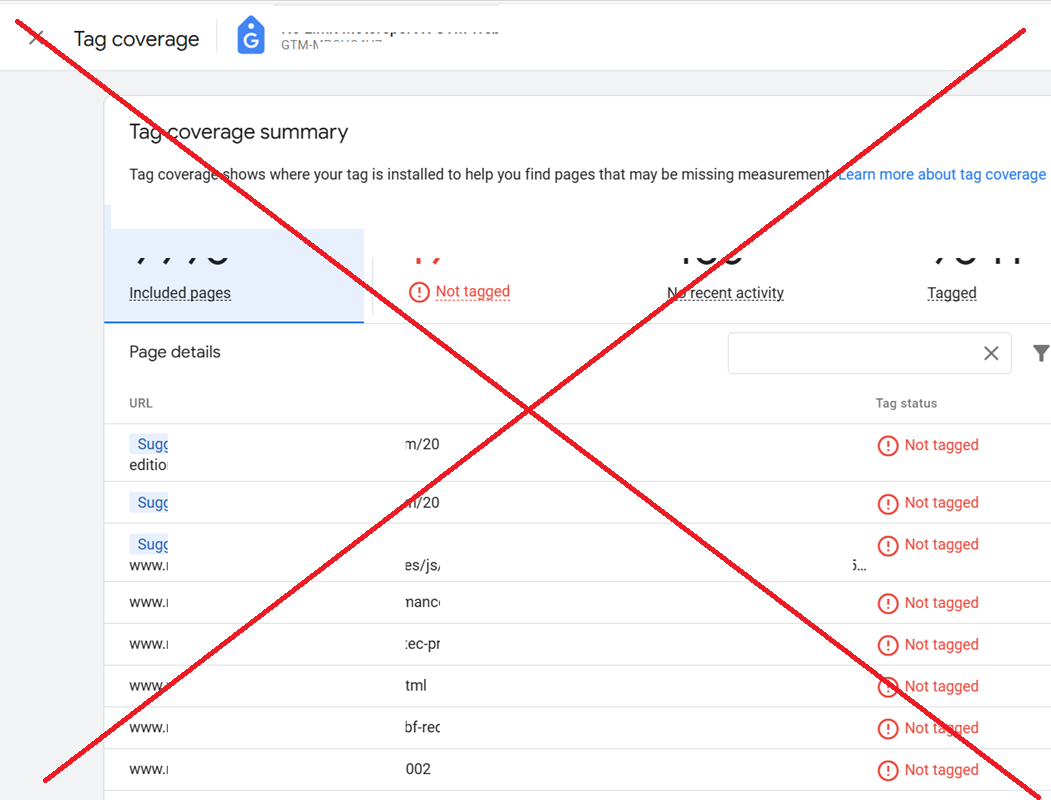Switch to the No recent activity tab
Viewport: 1051px width, 800px height.
(x=724, y=292)
